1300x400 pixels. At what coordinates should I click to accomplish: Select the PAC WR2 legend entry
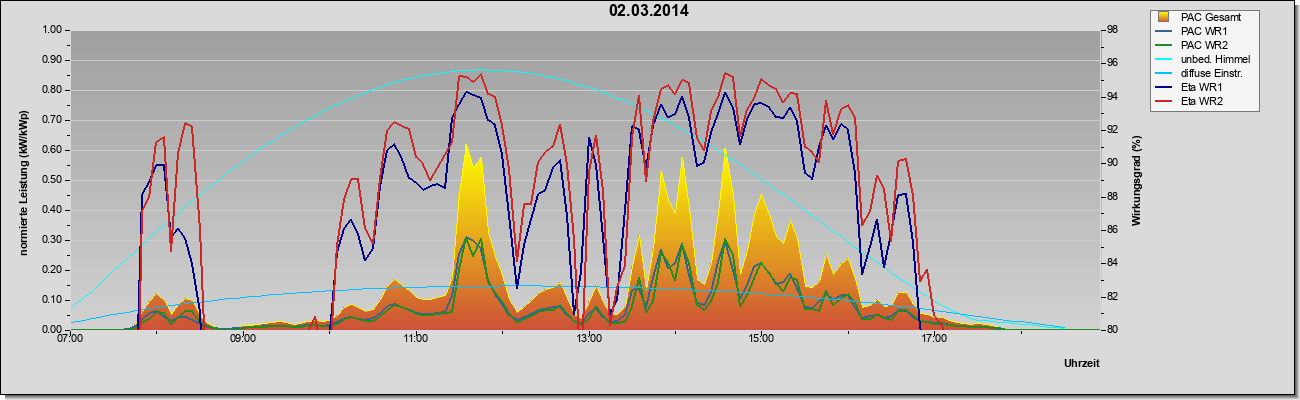[x=1204, y=45]
